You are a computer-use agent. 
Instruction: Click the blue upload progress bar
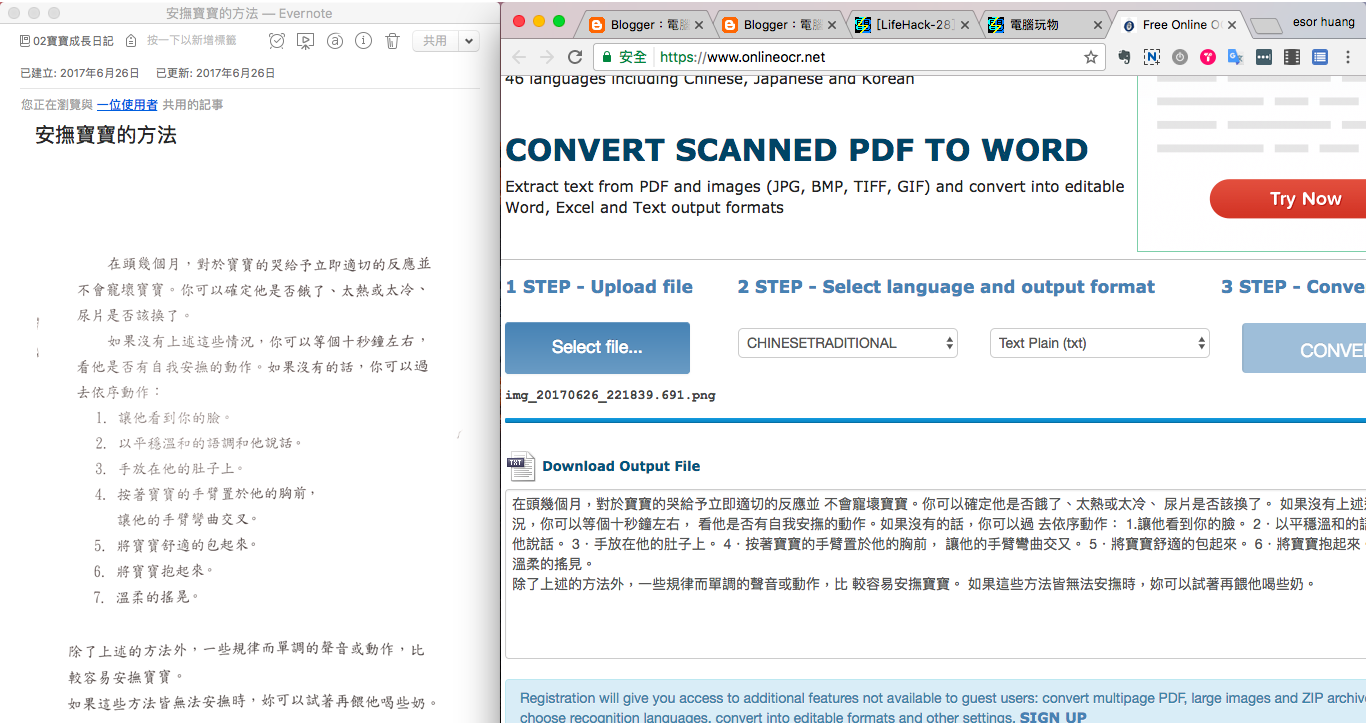coord(935,420)
